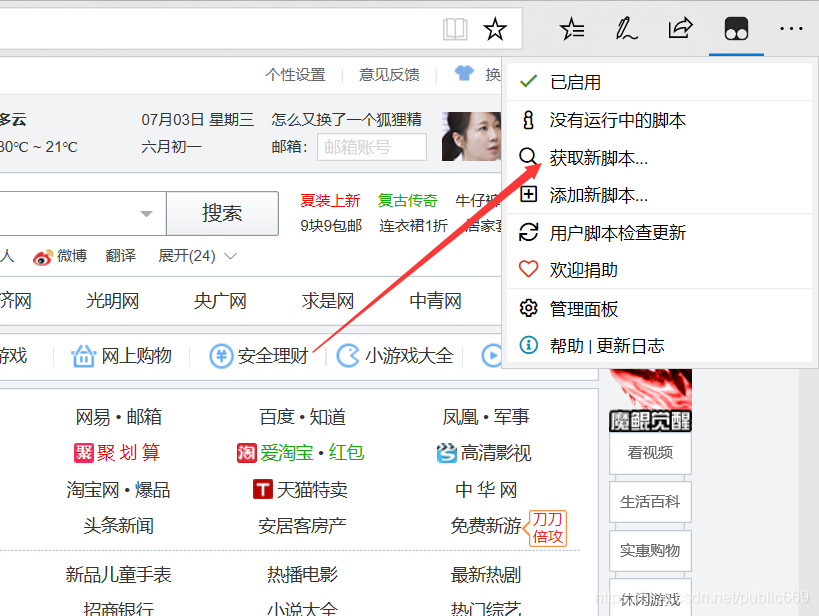819x616 pixels.
Task: Click the 网上购物 basket icon
Action: point(84,356)
